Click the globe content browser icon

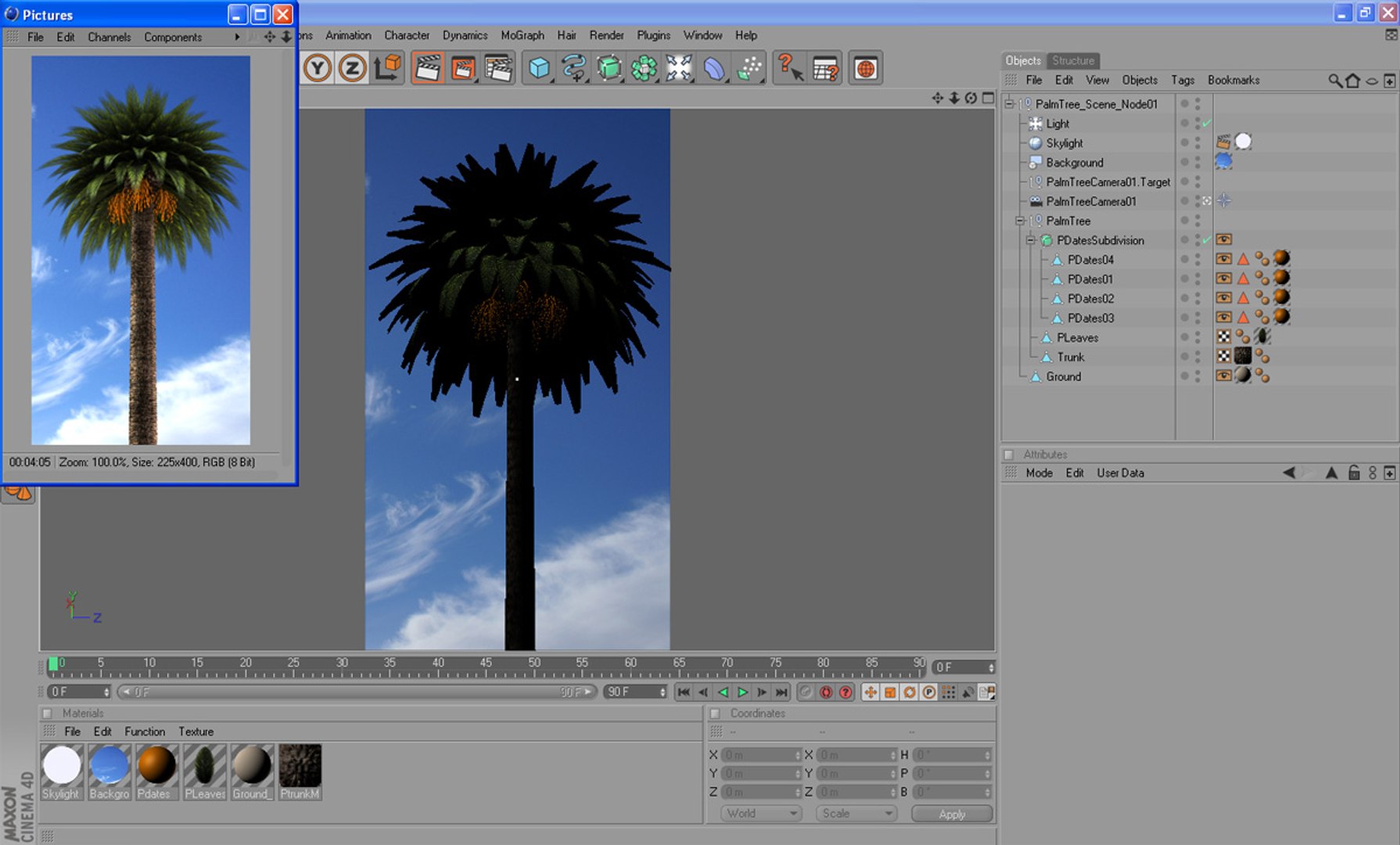865,69
